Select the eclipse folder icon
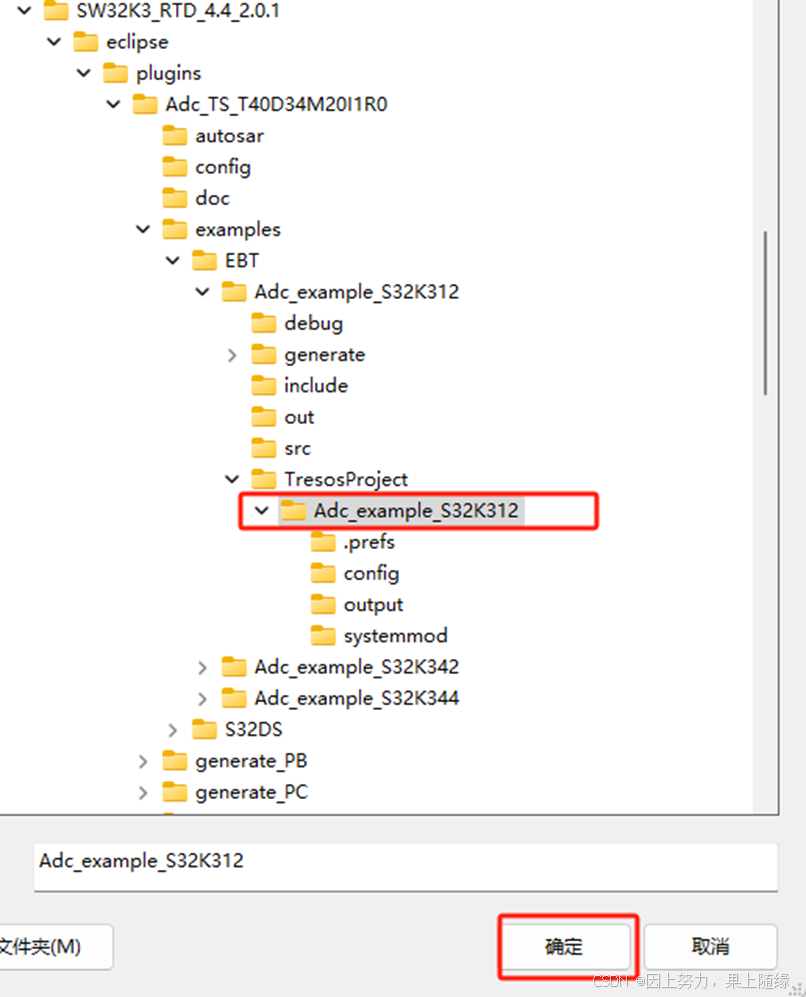The height and width of the screenshot is (997, 806). click(x=86, y=42)
